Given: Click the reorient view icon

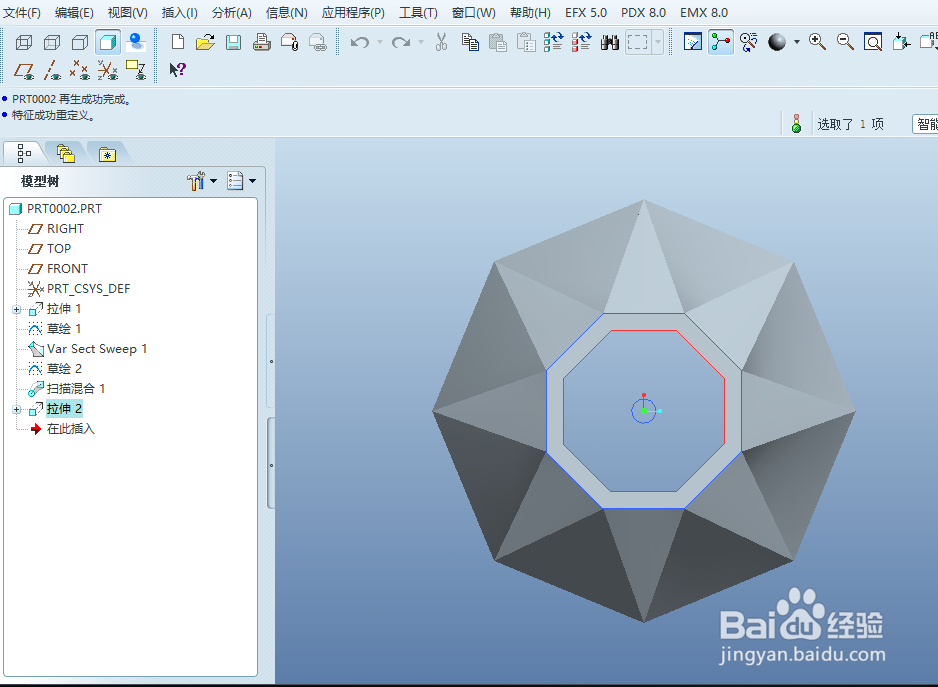Looking at the screenshot, I should tap(901, 42).
